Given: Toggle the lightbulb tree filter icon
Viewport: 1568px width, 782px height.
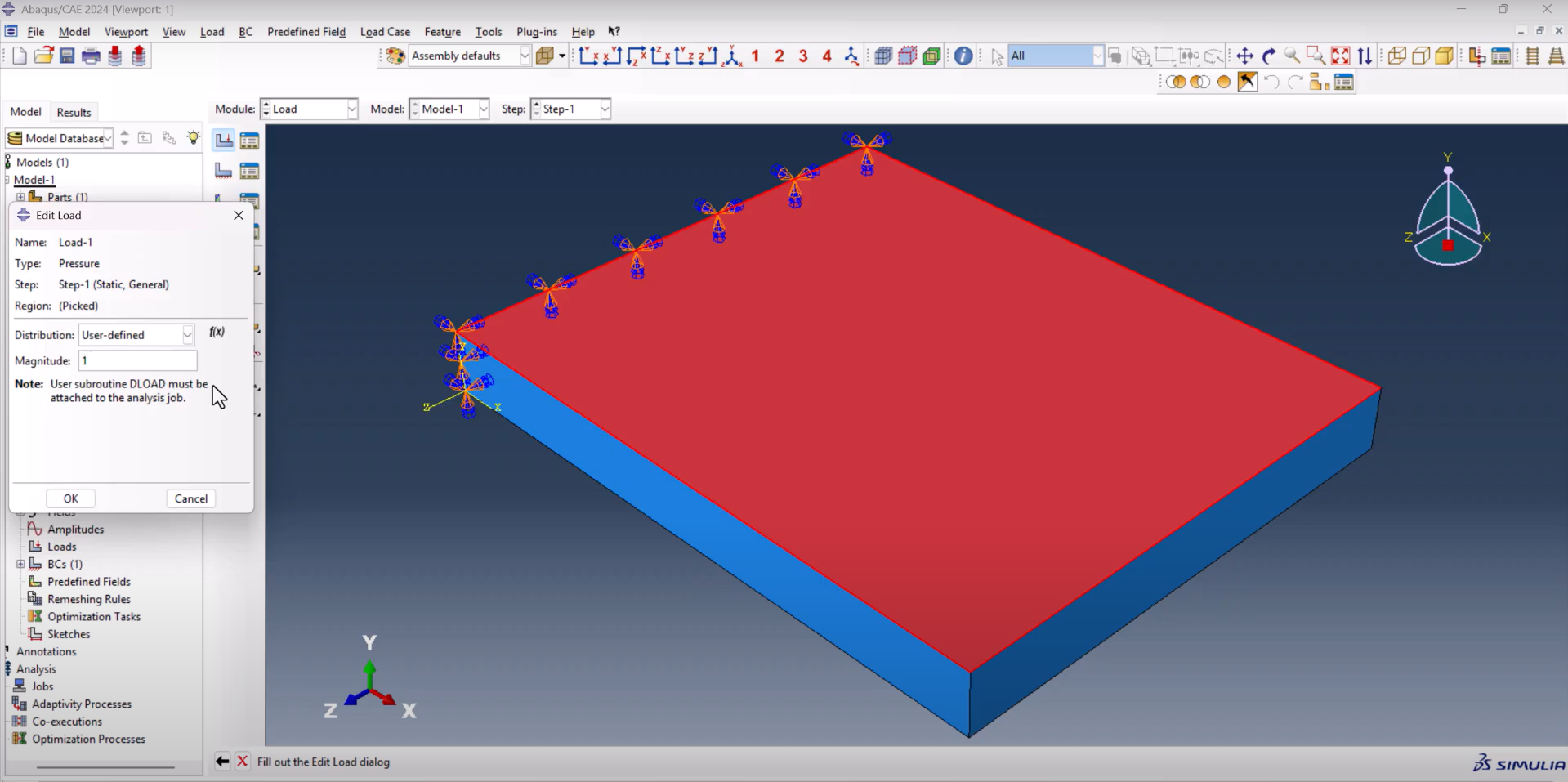Looking at the screenshot, I should pyautogui.click(x=193, y=137).
